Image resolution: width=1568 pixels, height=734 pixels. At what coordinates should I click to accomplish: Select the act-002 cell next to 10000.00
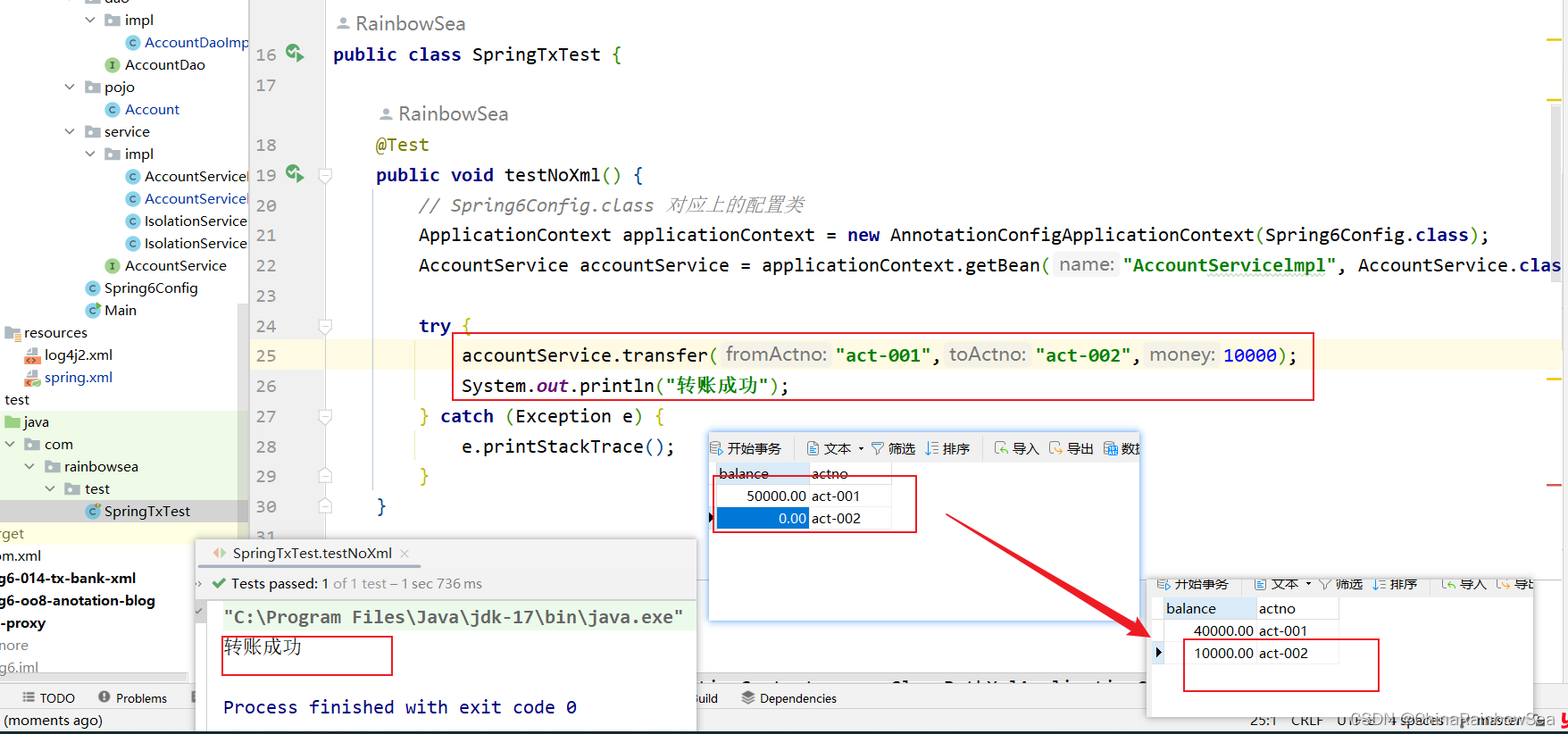(1297, 653)
